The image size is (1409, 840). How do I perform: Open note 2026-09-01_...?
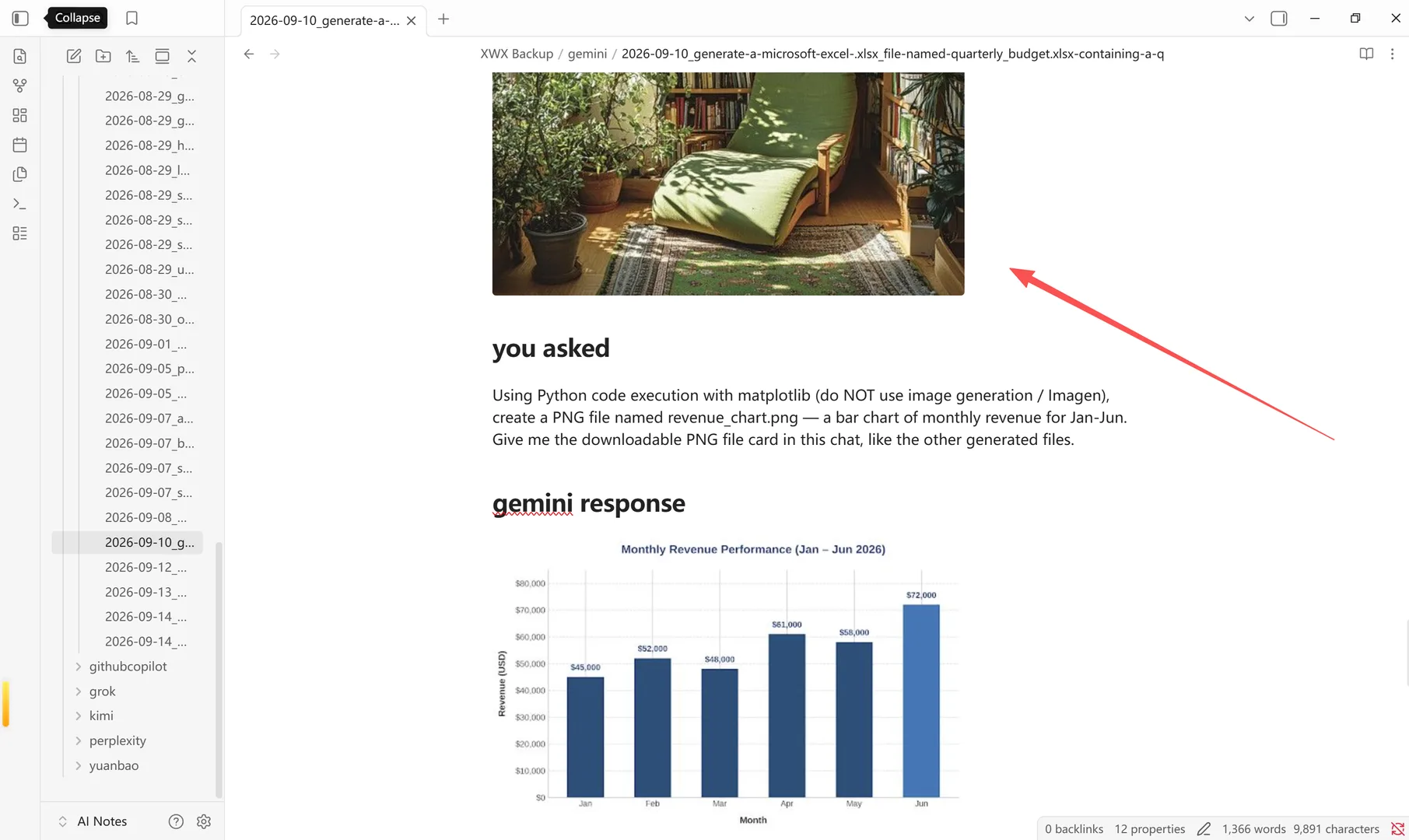coord(145,344)
